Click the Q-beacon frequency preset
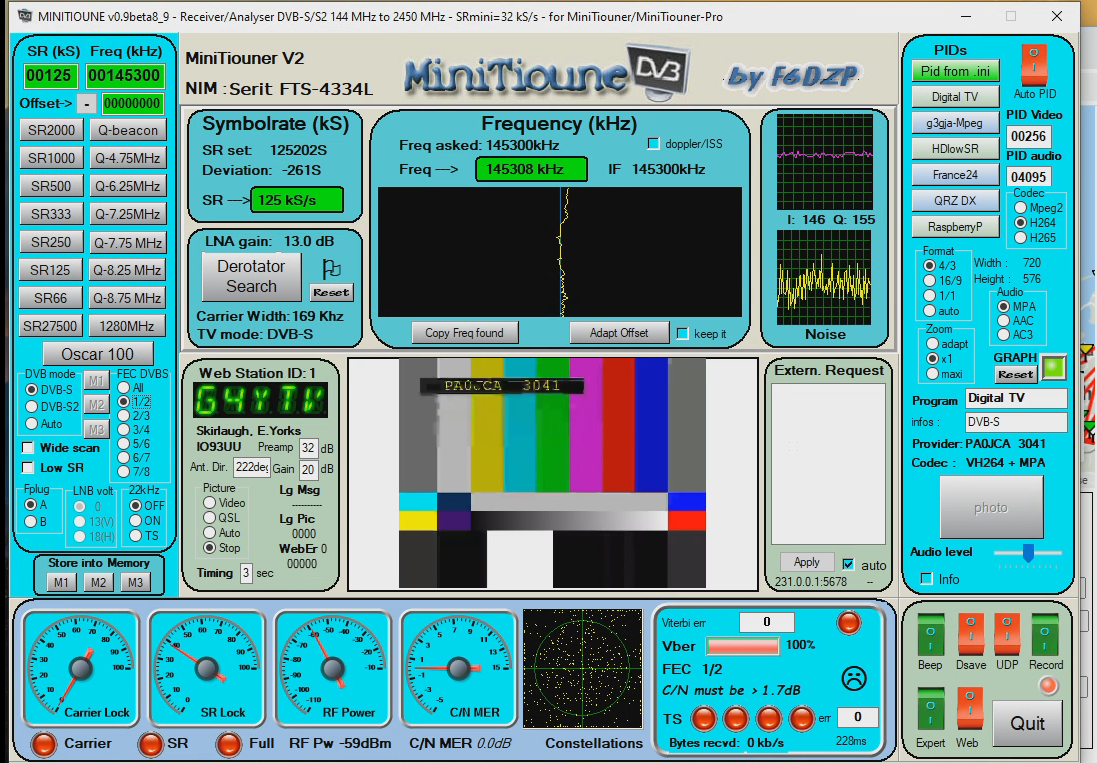 click(128, 130)
